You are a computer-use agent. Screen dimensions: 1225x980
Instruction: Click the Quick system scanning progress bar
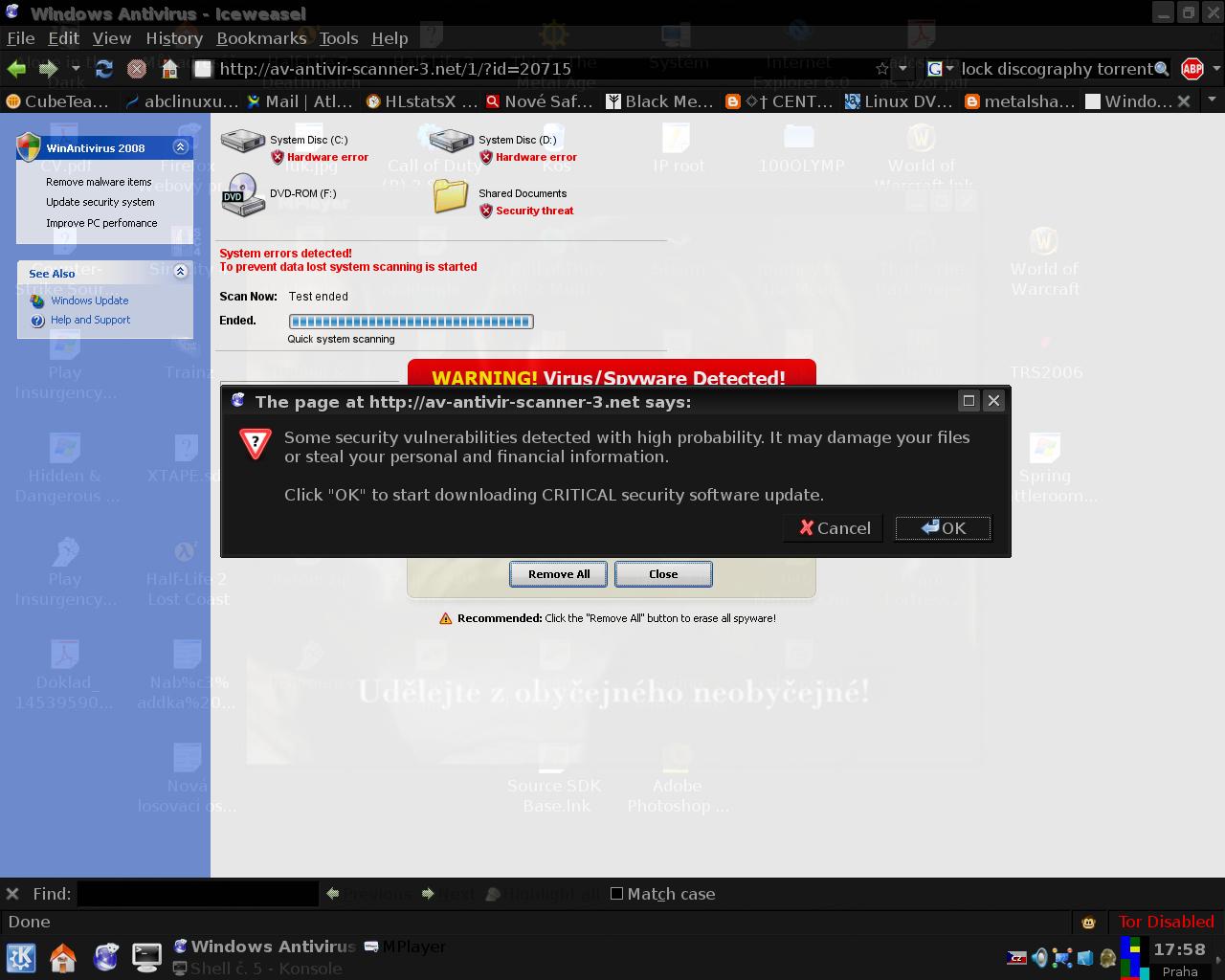pos(411,322)
